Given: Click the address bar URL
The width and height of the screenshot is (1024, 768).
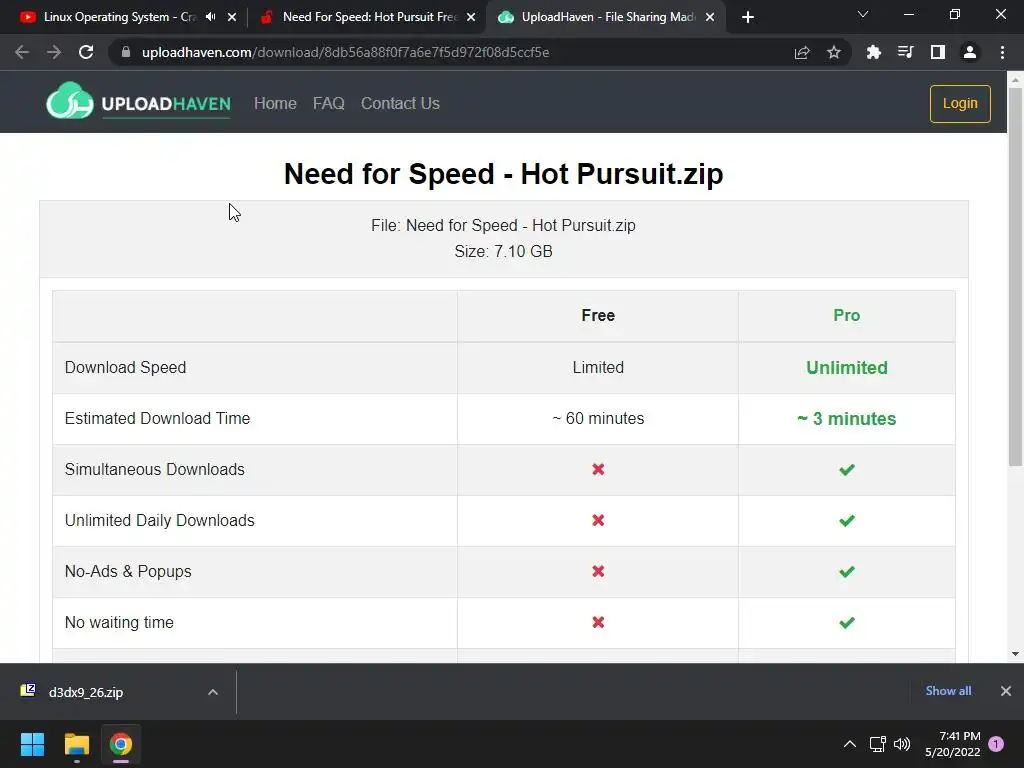Looking at the screenshot, I should 345,52.
